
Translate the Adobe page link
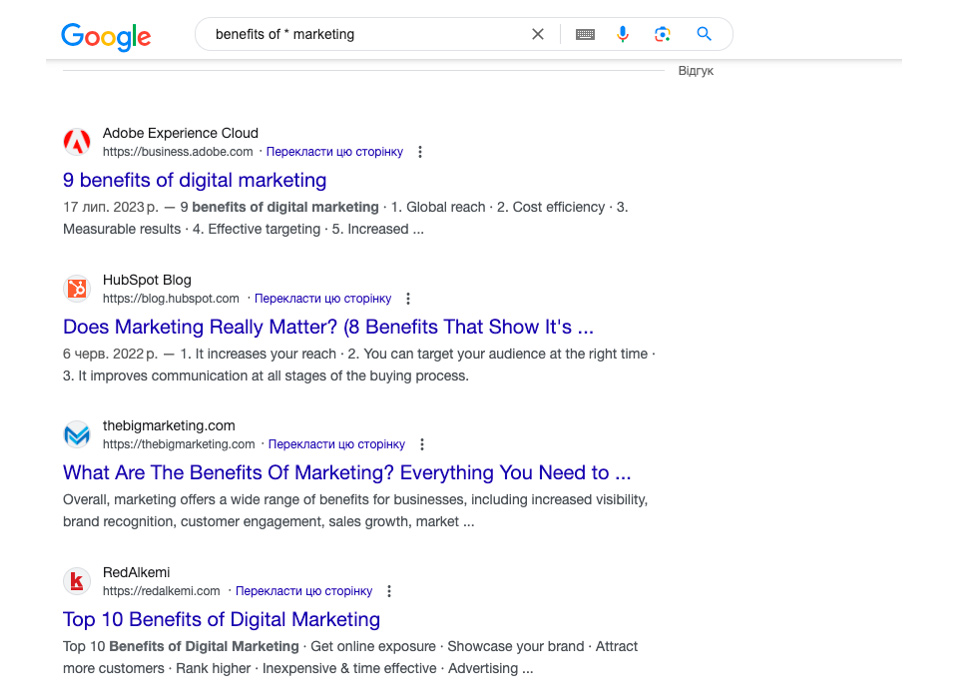(335, 152)
